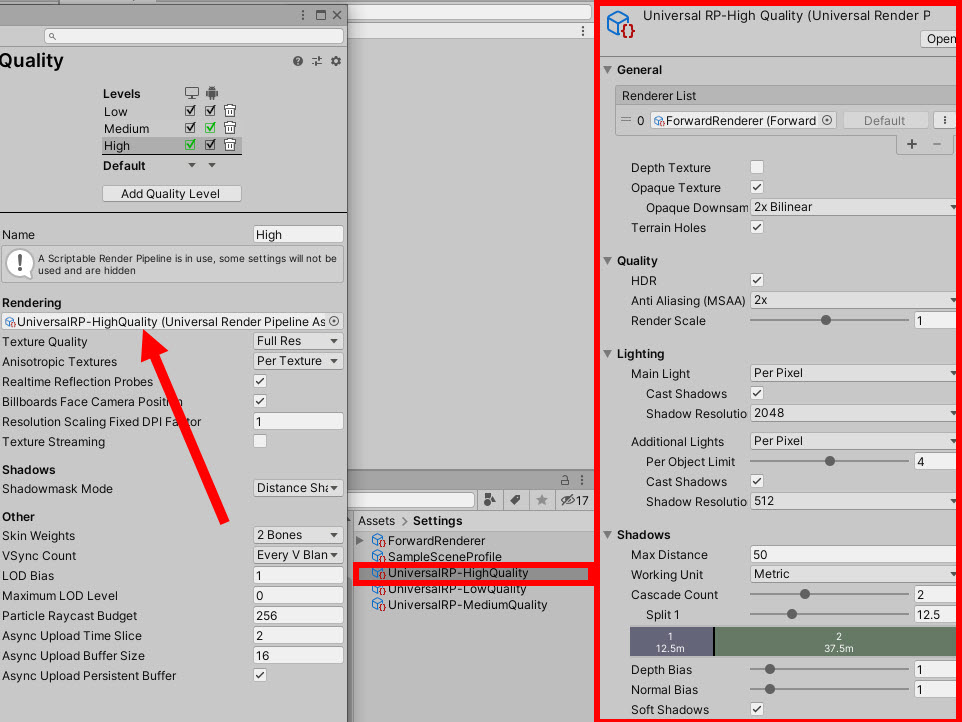
Task: Select UniversalRP-LowQuality asset in Project
Action: click(449, 589)
